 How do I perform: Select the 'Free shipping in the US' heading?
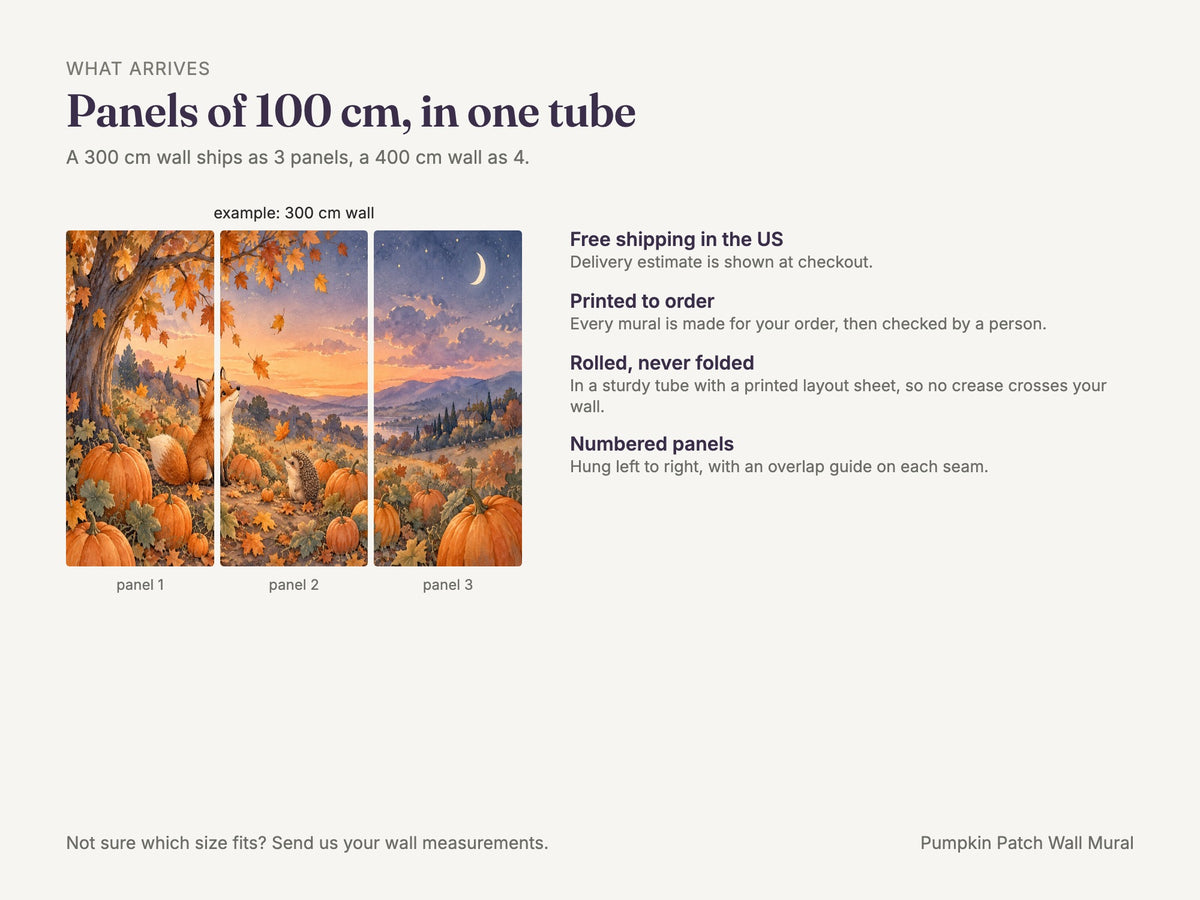(x=676, y=239)
